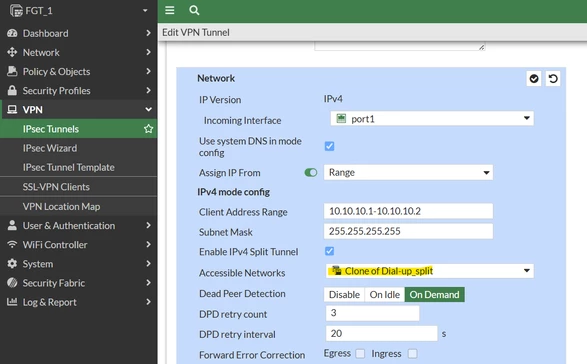Open the Log & Report menu
The width and height of the screenshot is (587, 364).
[79, 302]
